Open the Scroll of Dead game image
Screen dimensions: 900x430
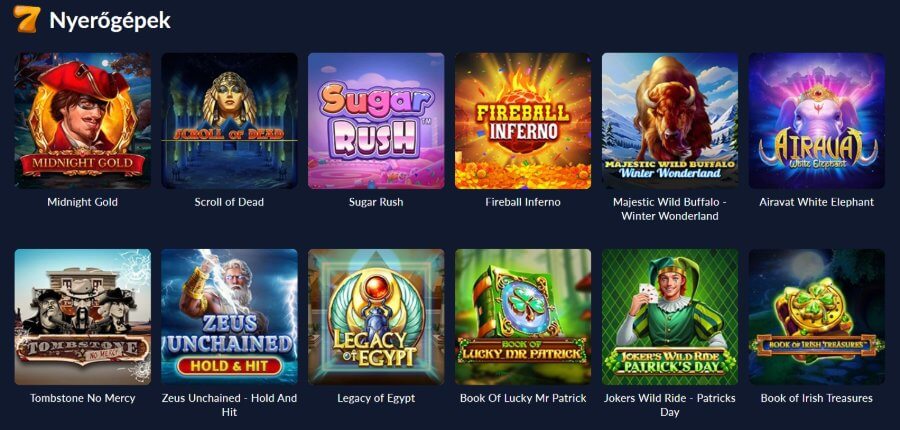coord(230,121)
